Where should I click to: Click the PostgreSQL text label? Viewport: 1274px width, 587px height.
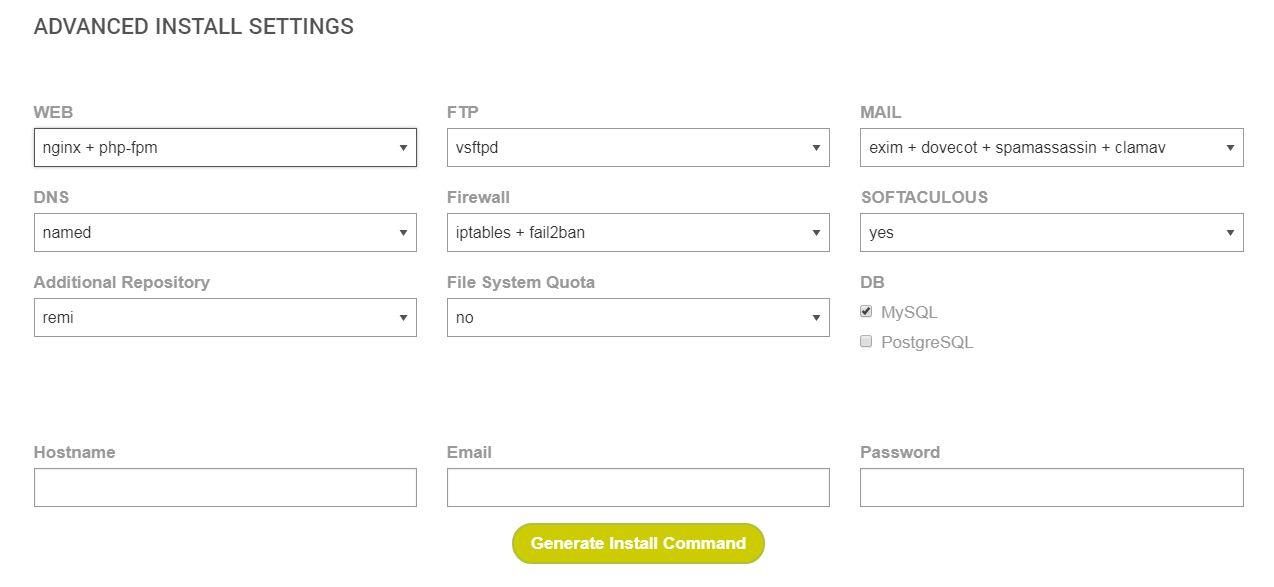[x=927, y=343]
